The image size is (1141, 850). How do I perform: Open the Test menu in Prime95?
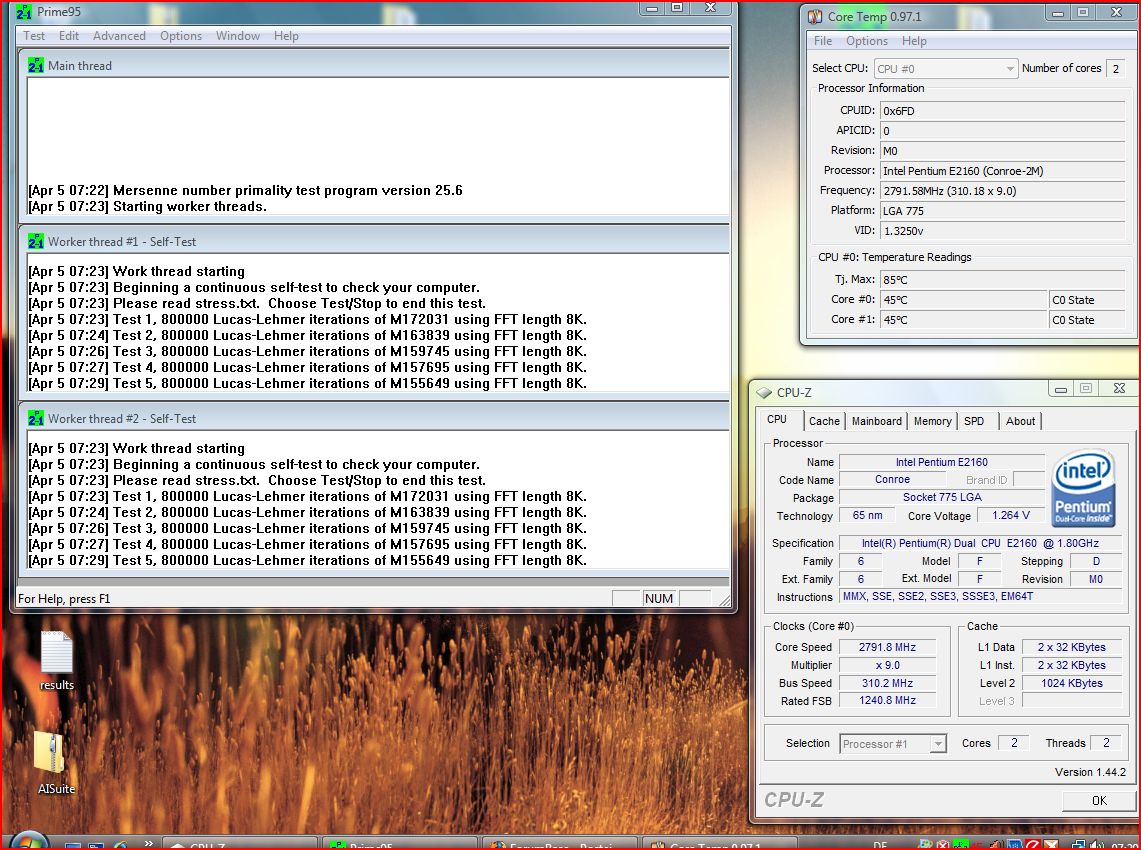coord(33,36)
